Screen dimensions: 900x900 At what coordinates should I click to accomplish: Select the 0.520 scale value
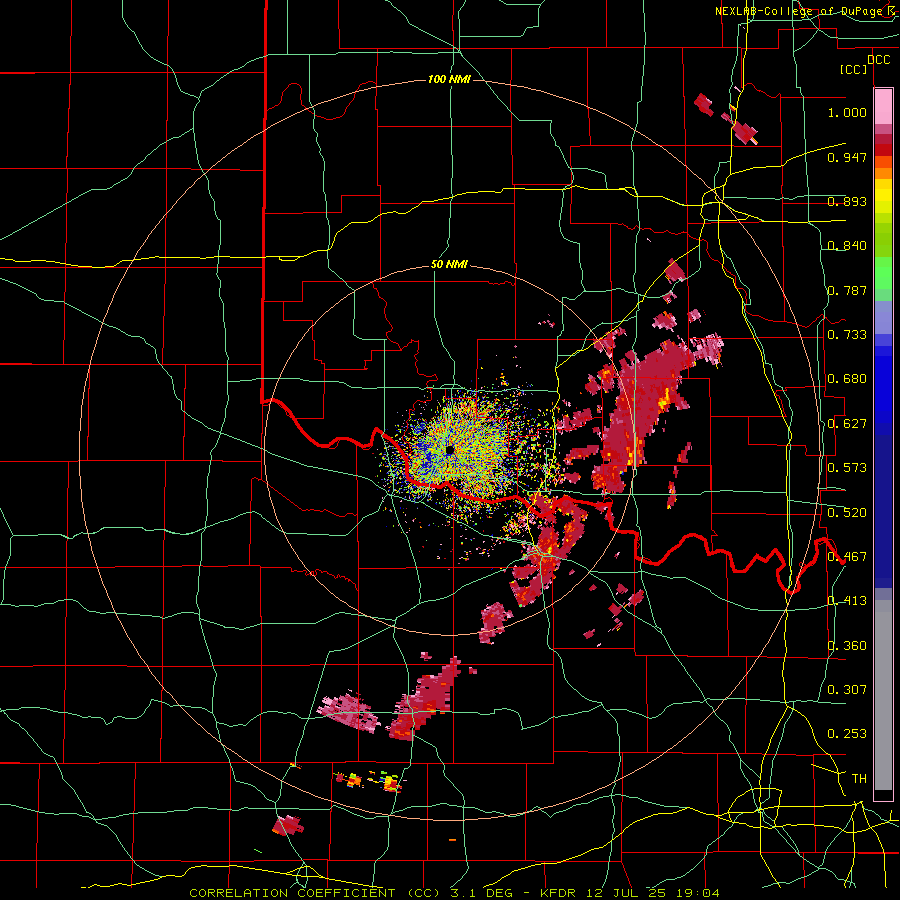pyautogui.click(x=847, y=513)
